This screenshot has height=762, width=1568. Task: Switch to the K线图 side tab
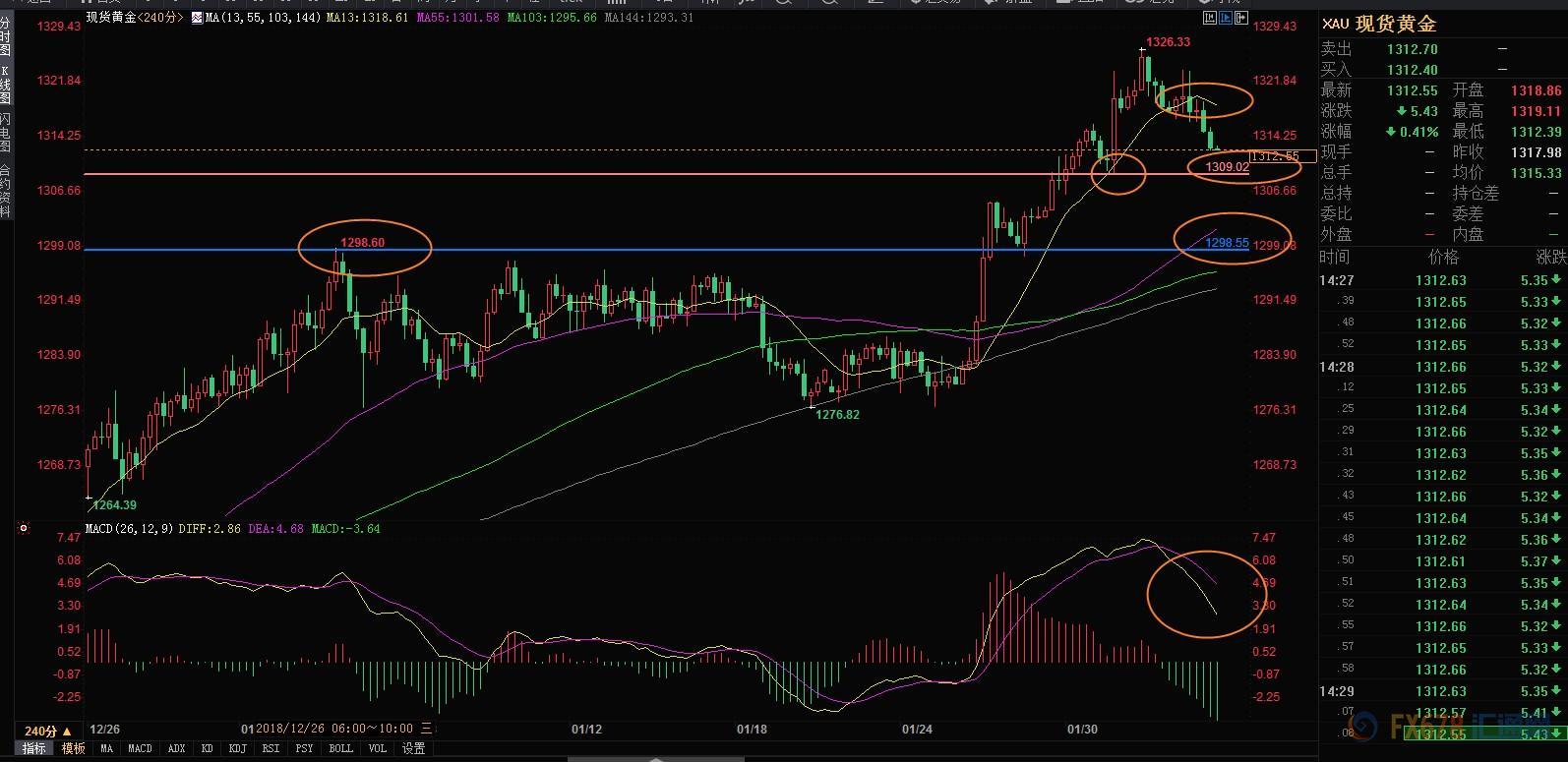tap(5, 86)
